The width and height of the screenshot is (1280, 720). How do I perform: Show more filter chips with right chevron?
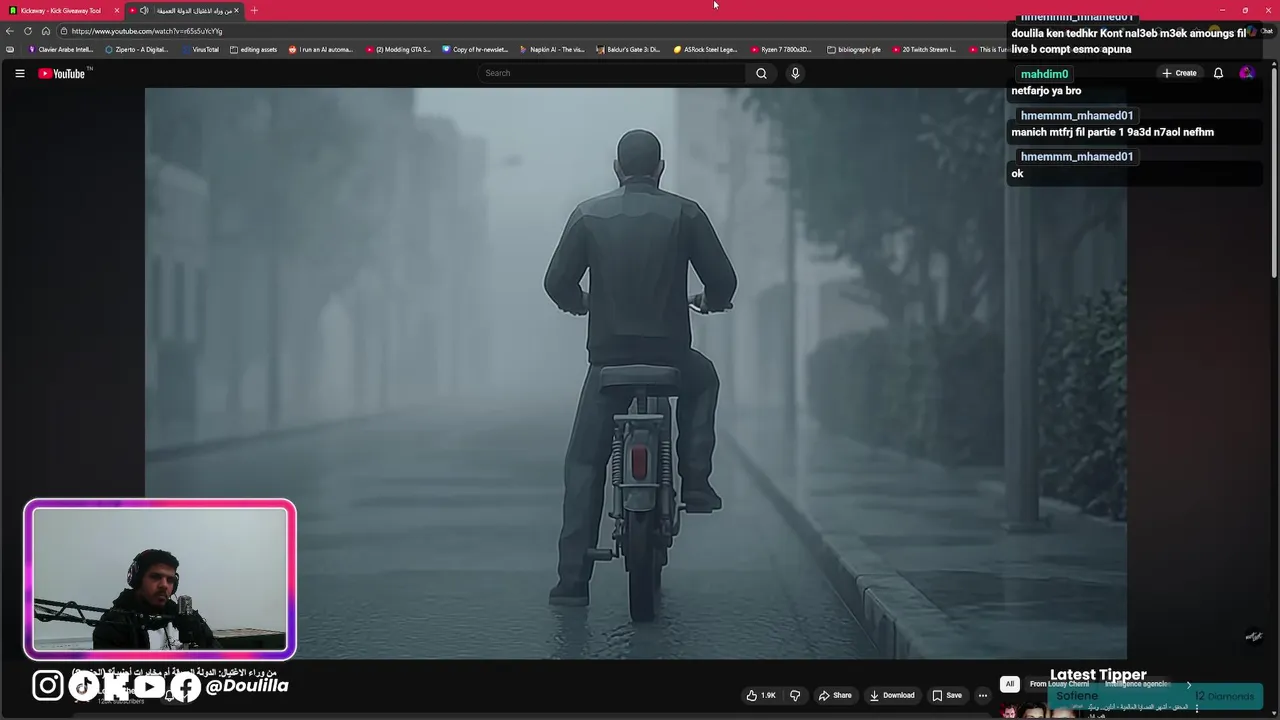click(1189, 684)
